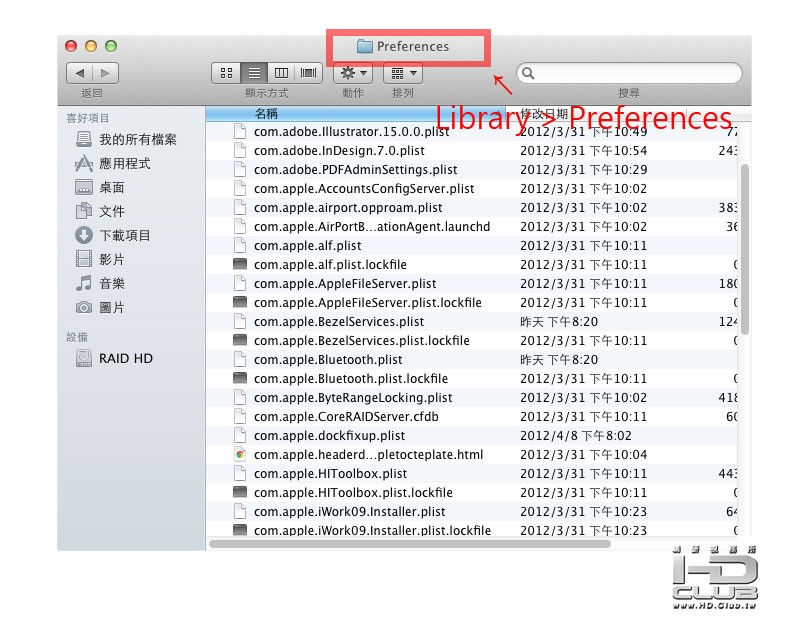Click the magnifier icon in search box
The image size is (809, 630).
tap(528, 73)
